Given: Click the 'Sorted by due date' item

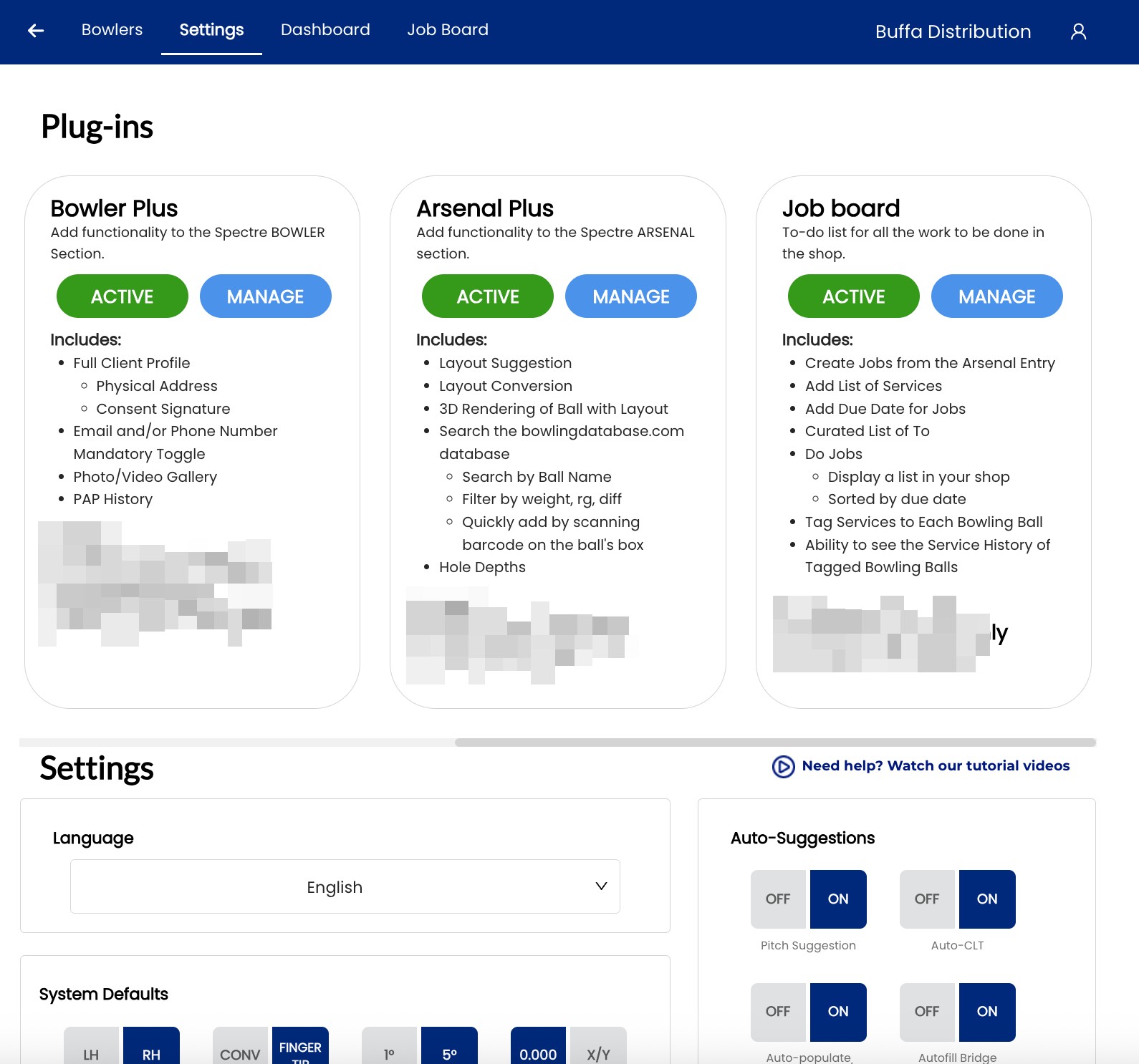Looking at the screenshot, I should tap(897, 499).
